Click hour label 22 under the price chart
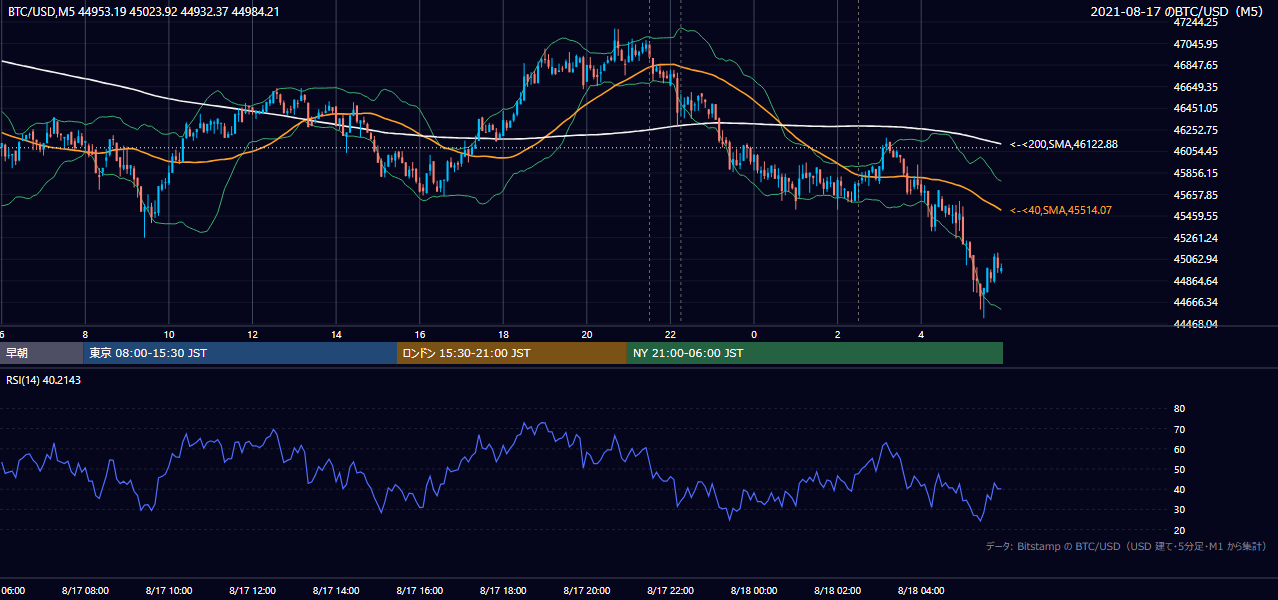 pos(671,334)
